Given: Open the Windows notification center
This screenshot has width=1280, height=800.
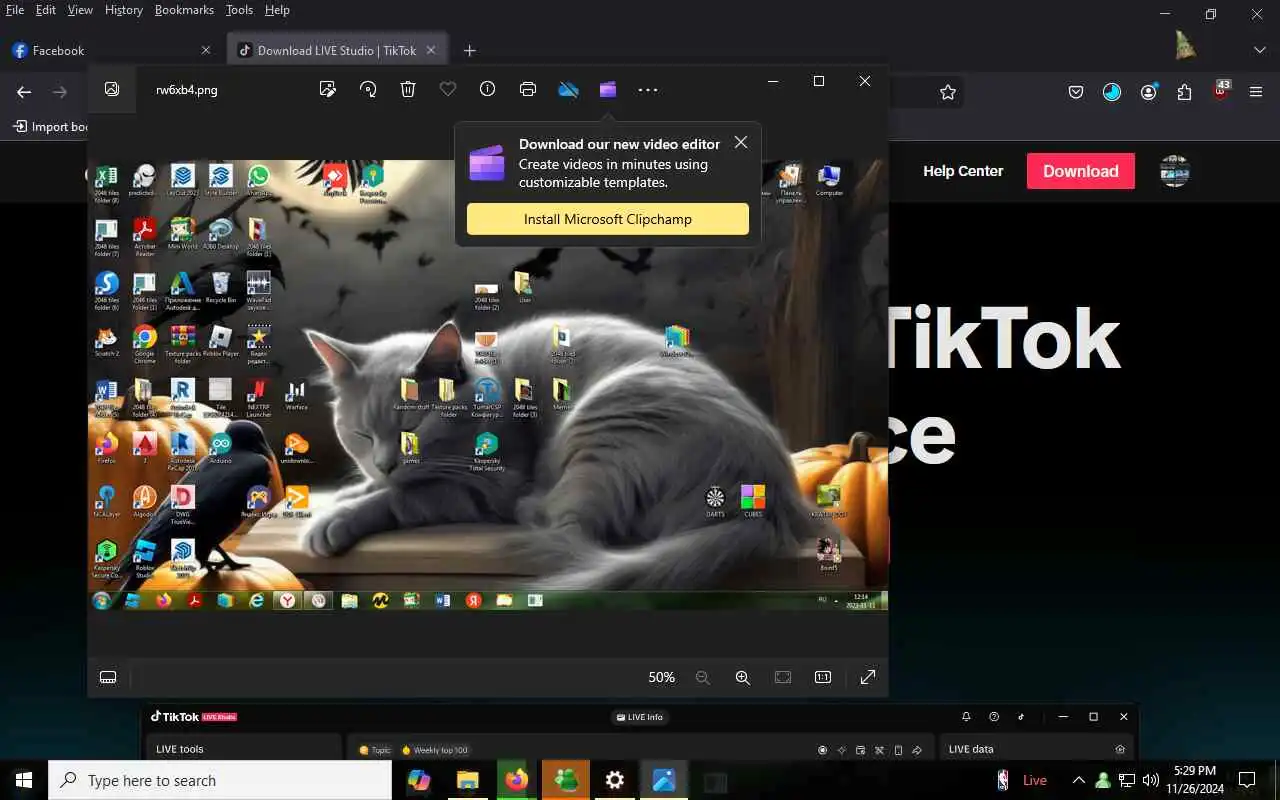Looking at the screenshot, I should pyautogui.click(x=1247, y=780).
